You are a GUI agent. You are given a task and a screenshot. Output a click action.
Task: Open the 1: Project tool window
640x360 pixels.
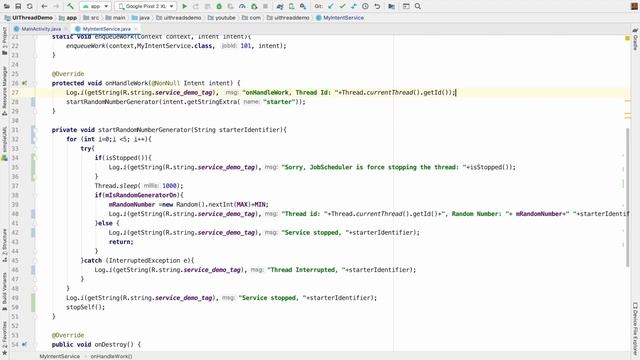click(x=4, y=41)
